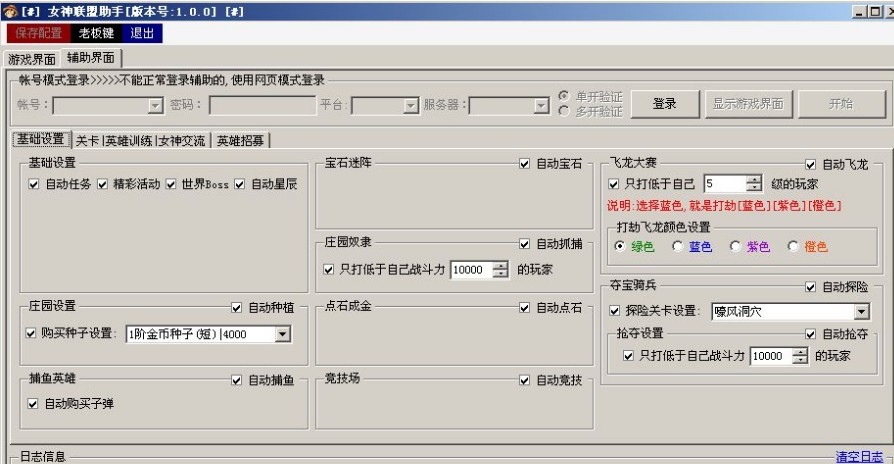
Task: Select the 蓝色 dragon color radio
Action: (678, 246)
